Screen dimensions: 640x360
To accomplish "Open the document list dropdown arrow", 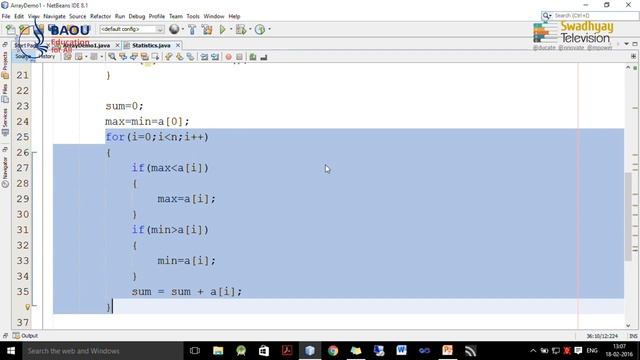I will [x=627, y=44].
